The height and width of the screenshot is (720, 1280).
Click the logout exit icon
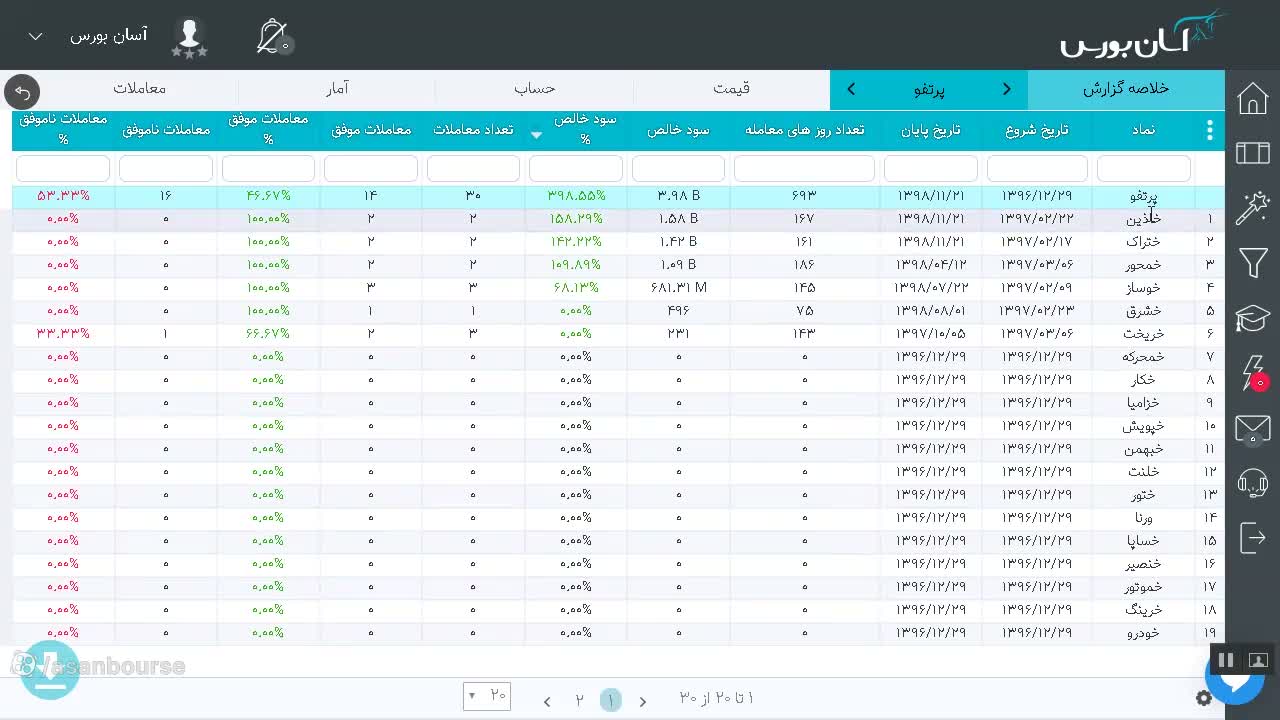pyautogui.click(x=1253, y=538)
